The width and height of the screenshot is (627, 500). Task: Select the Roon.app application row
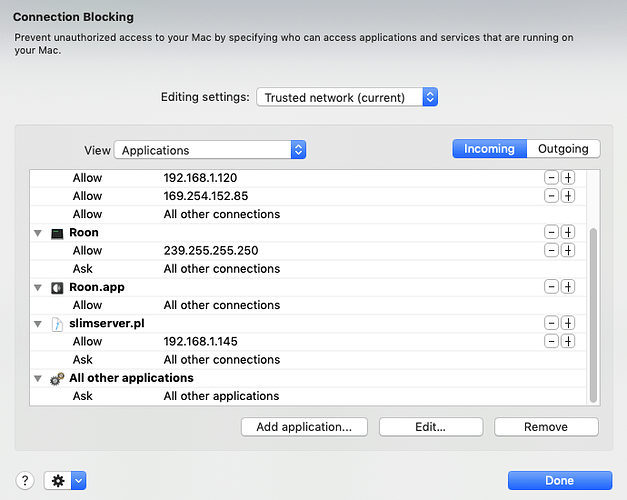click(x=308, y=287)
